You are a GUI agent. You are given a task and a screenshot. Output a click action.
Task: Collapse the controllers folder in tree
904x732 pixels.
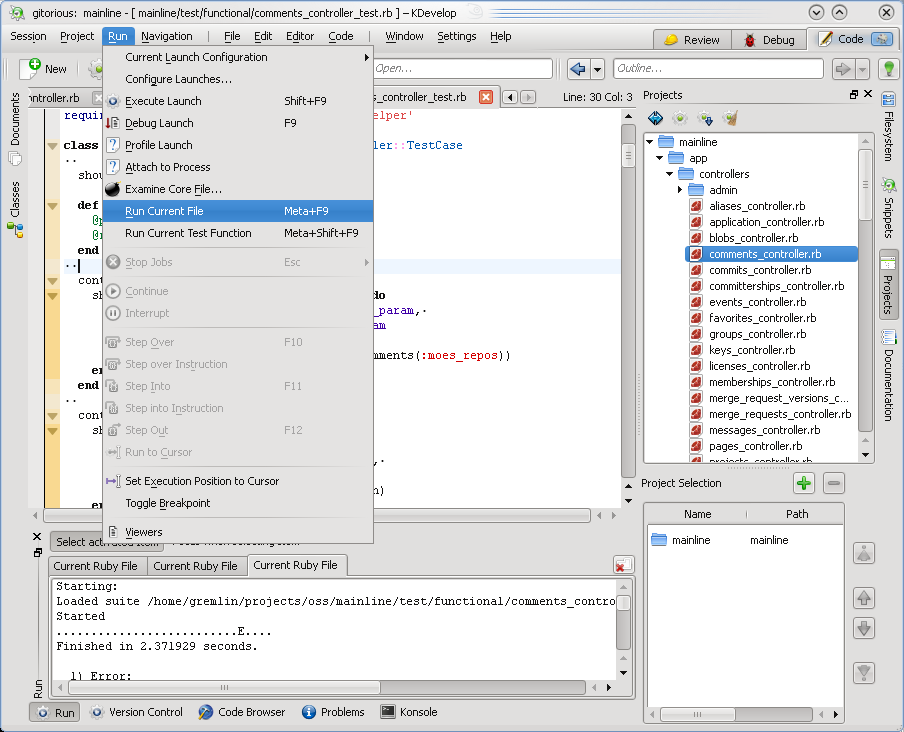[x=669, y=173]
